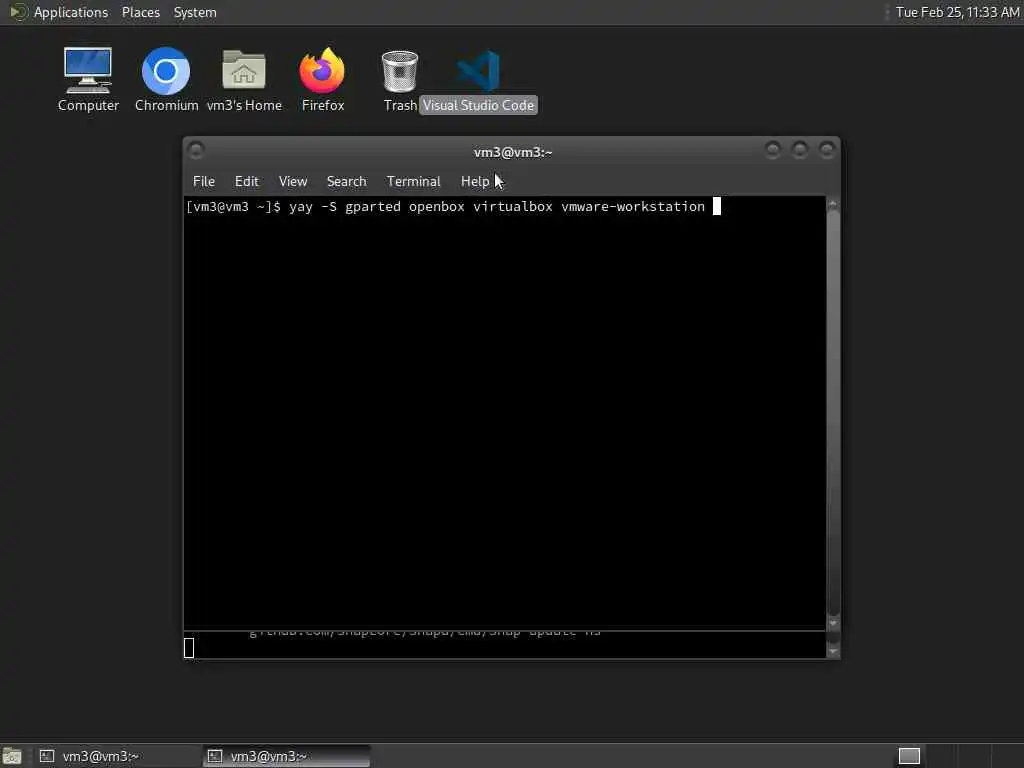
Task: Open the Applications menu in top panel
Action: 71,12
